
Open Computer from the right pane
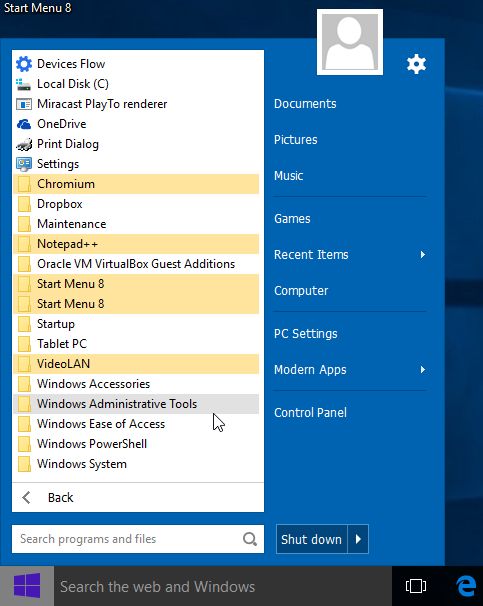pos(301,291)
